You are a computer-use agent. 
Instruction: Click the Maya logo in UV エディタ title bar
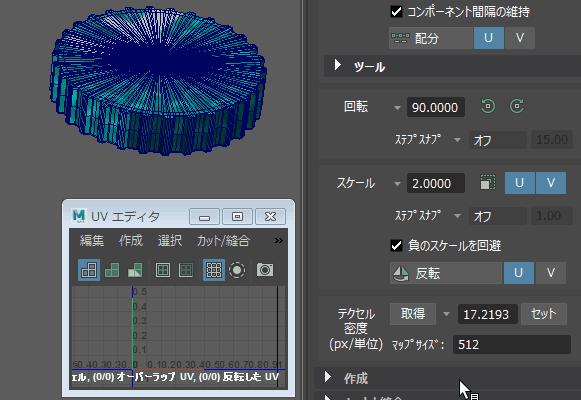coord(79,216)
